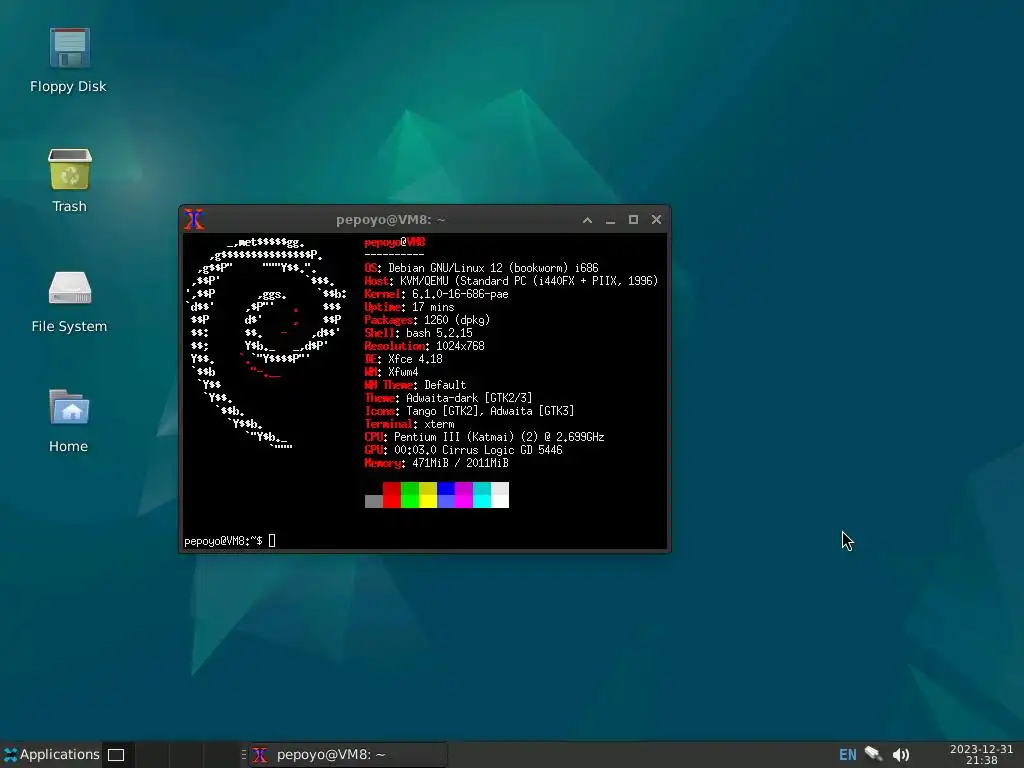Minimize the pepoyo@VM8 terminal window
Viewport: 1024px width, 768px height.
click(x=610, y=220)
